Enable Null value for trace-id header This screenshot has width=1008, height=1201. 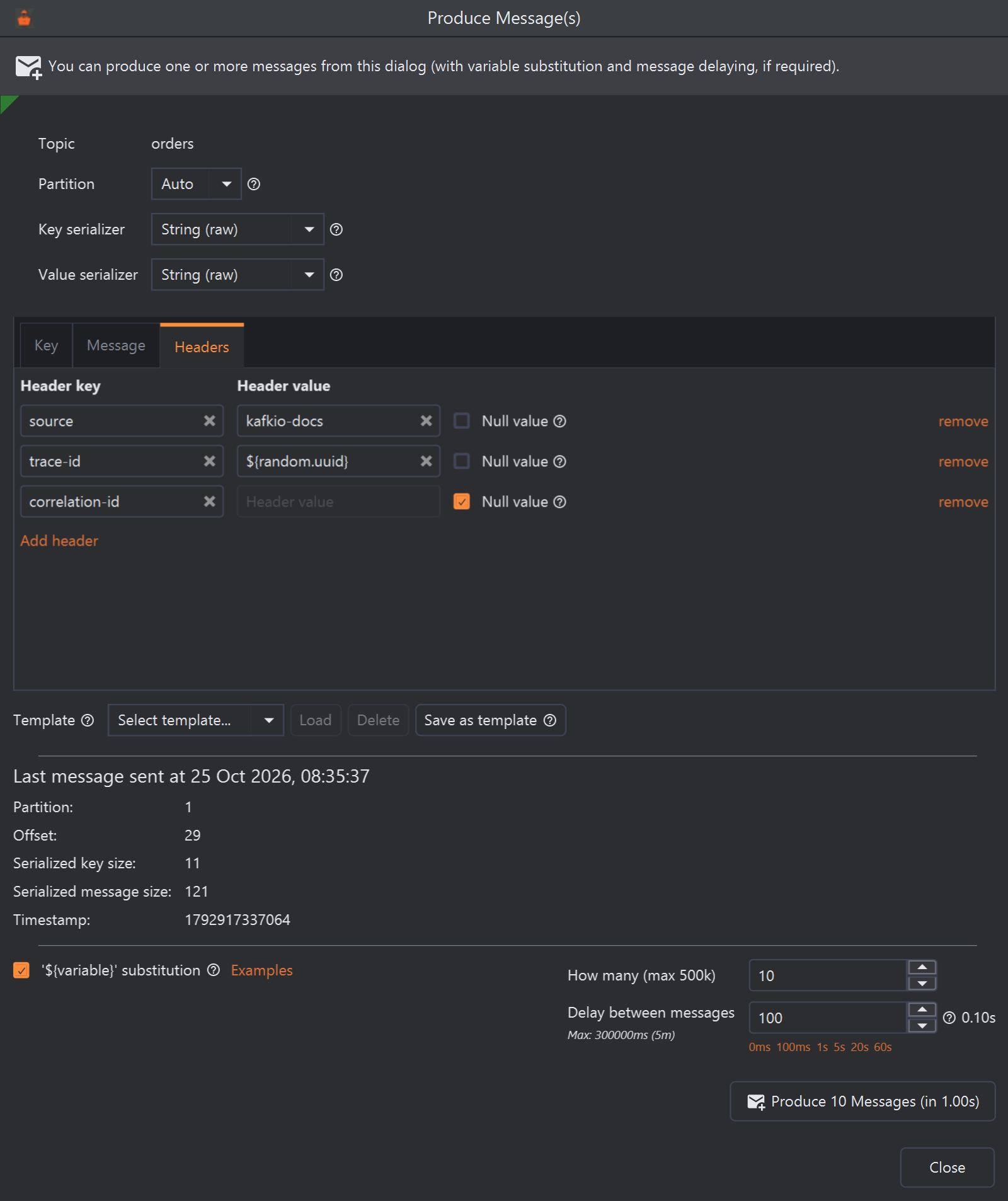[x=462, y=461]
